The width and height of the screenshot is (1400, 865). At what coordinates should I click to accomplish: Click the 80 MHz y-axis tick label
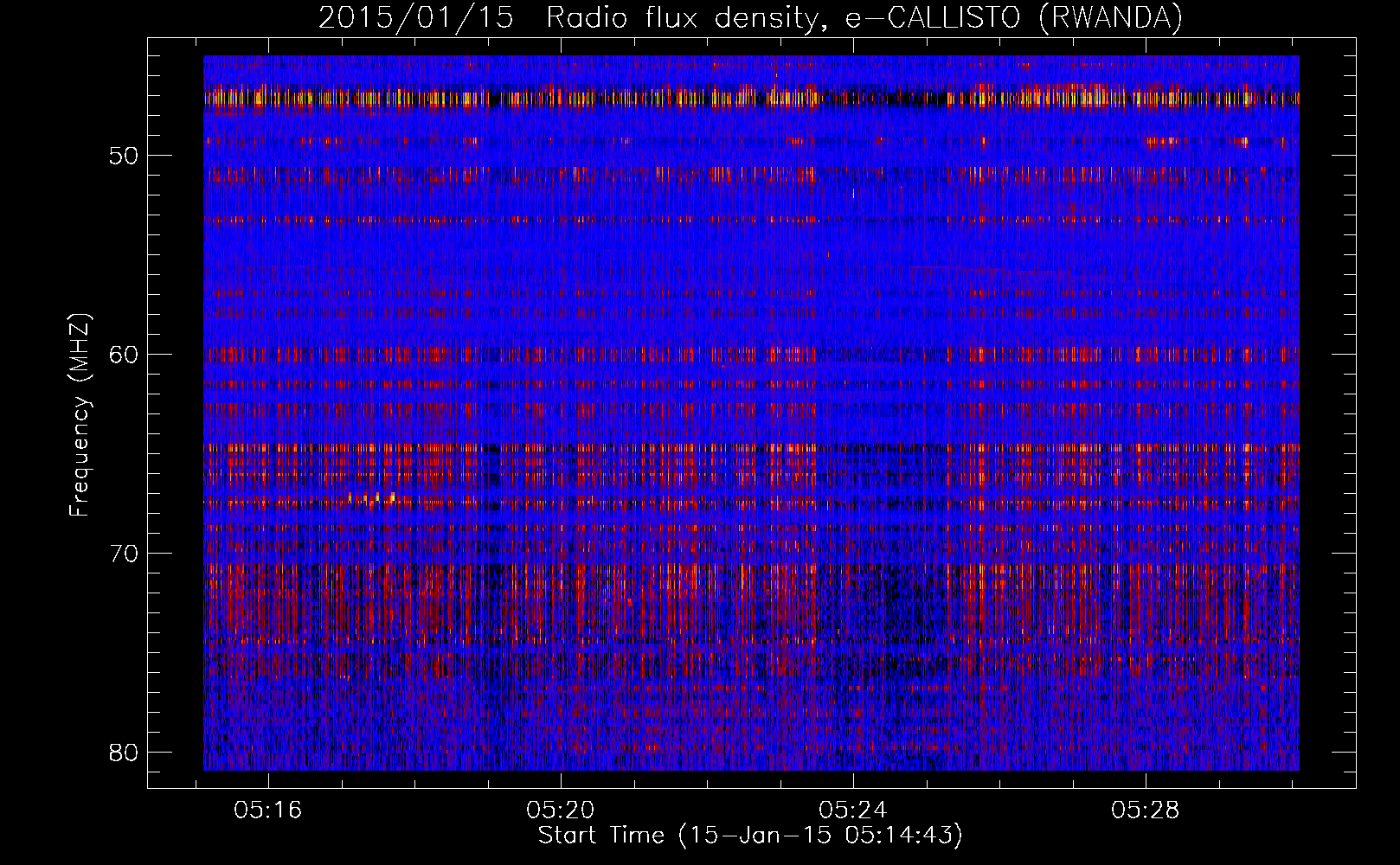click(124, 753)
